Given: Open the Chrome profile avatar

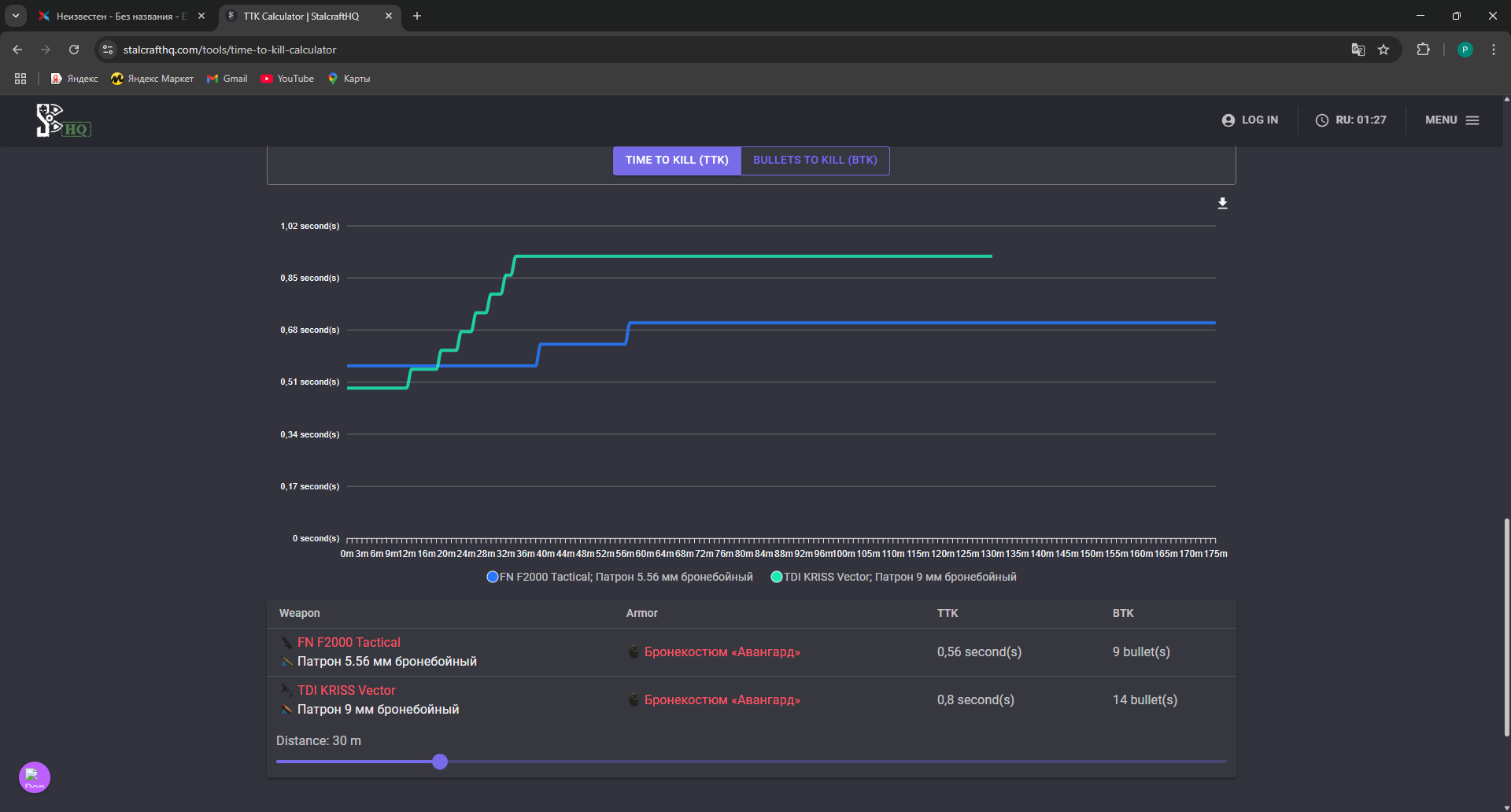Looking at the screenshot, I should tap(1465, 50).
